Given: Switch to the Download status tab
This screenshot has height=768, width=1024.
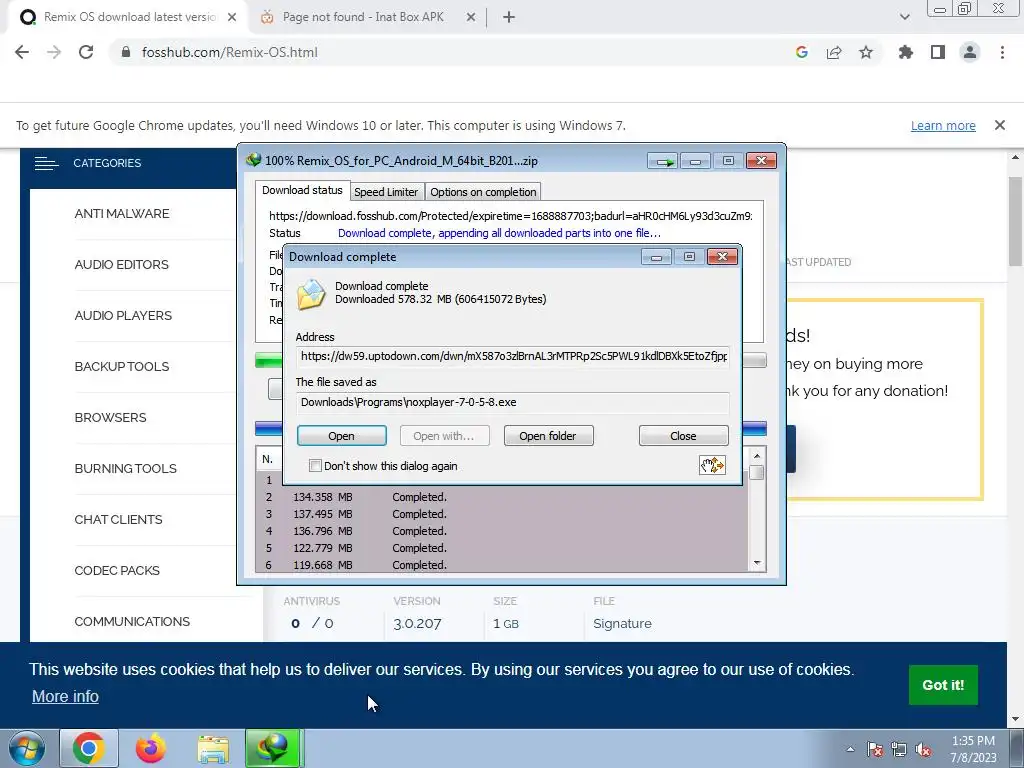Looking at the screenshot, I should pyautogui.click(x=302, y=191).
